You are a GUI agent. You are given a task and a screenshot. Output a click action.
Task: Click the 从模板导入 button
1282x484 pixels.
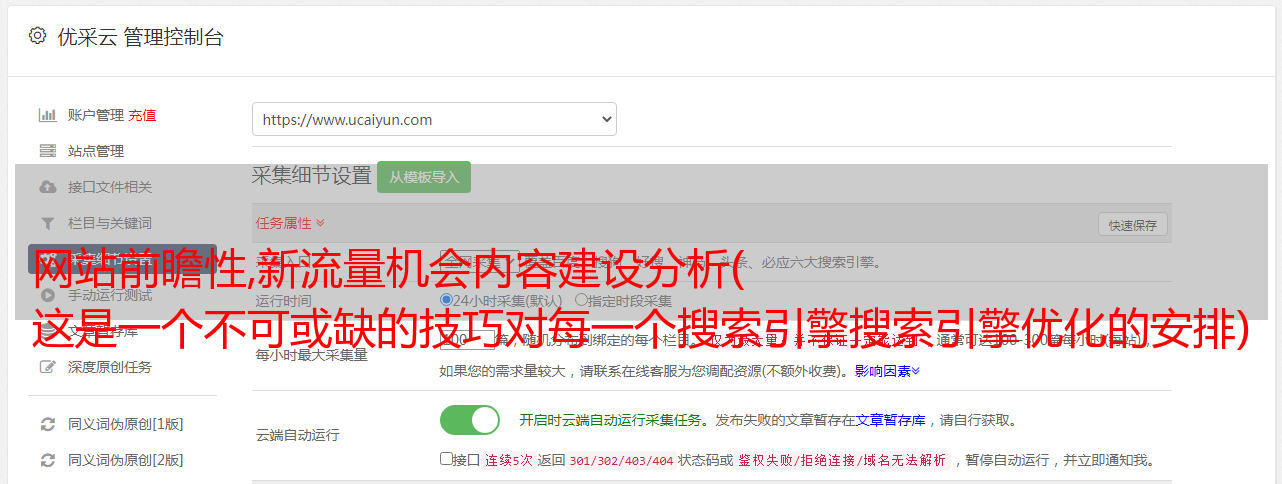[424, 177]
